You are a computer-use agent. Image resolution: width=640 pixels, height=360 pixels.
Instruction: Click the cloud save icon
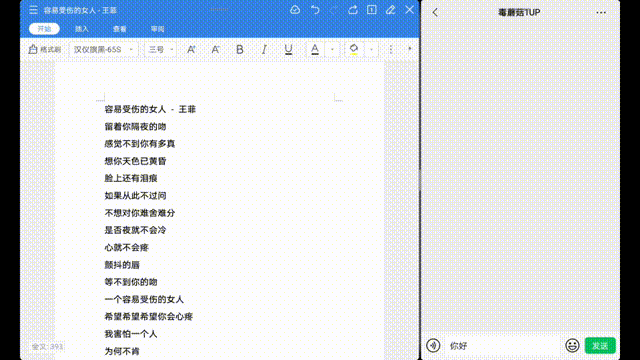[295, 10]
